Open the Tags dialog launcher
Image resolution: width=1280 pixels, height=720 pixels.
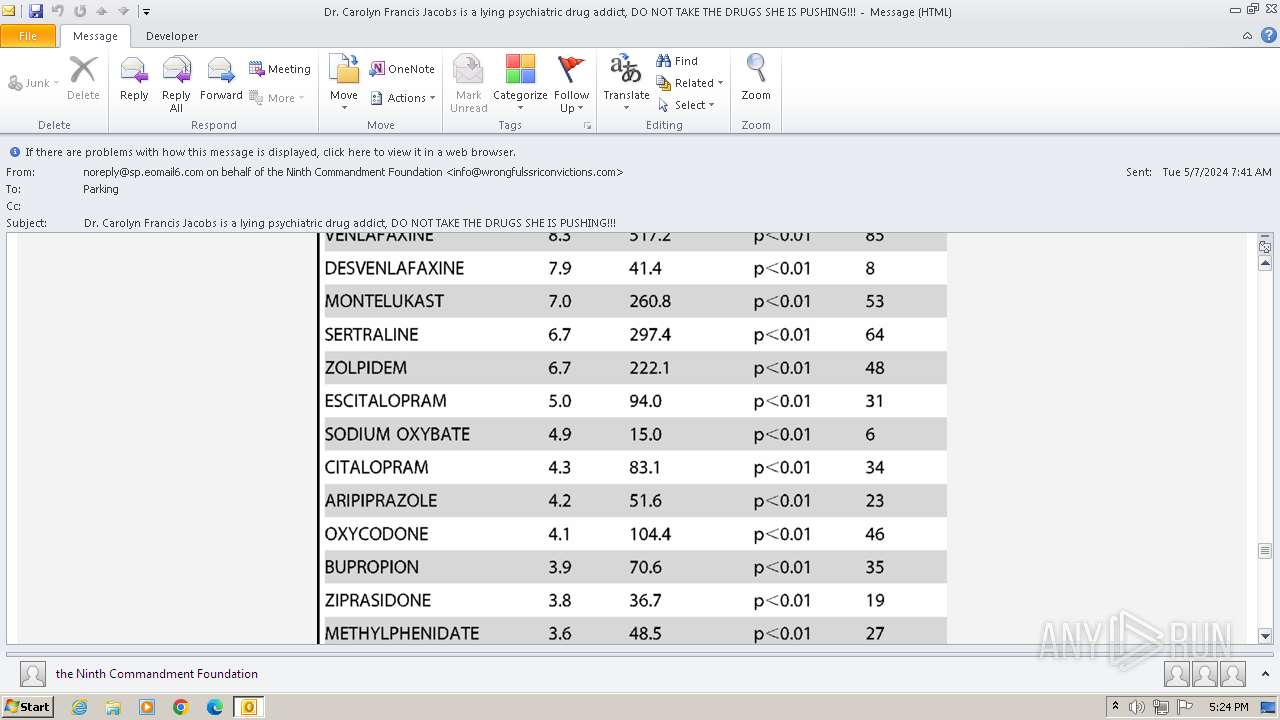[587, 126]
